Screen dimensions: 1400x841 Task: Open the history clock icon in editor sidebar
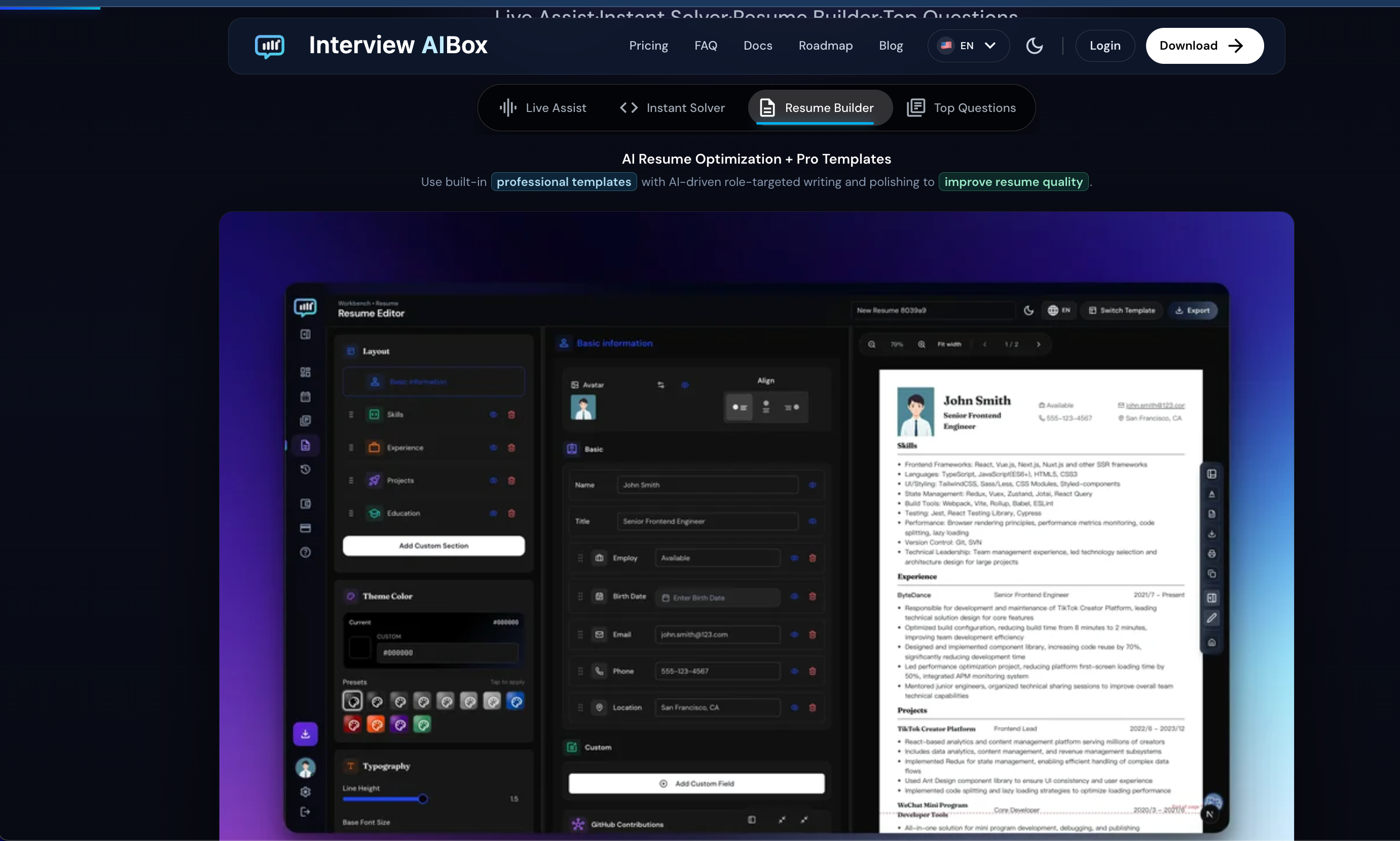(305, 469)
